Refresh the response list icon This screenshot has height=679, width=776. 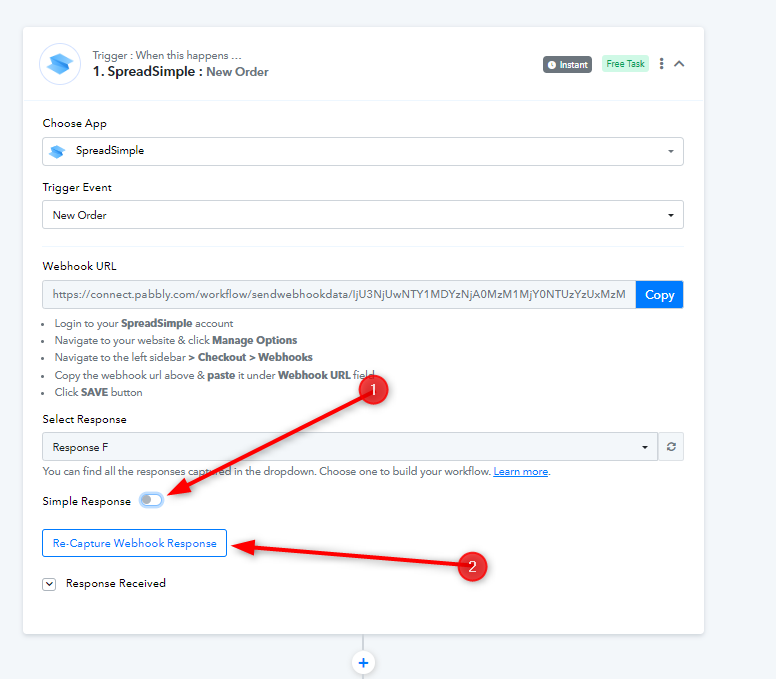click(x=671, y=447)
